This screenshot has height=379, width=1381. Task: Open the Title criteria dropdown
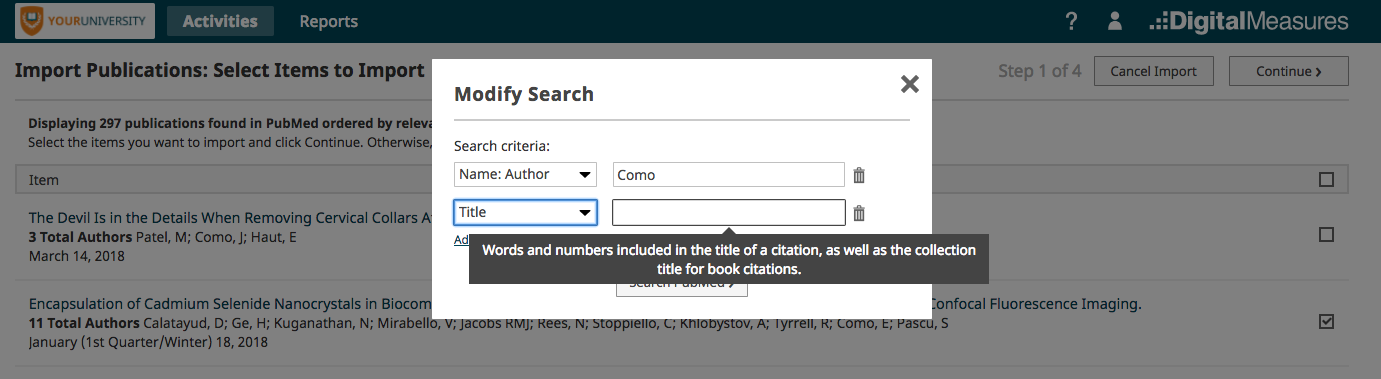point(525,212)
